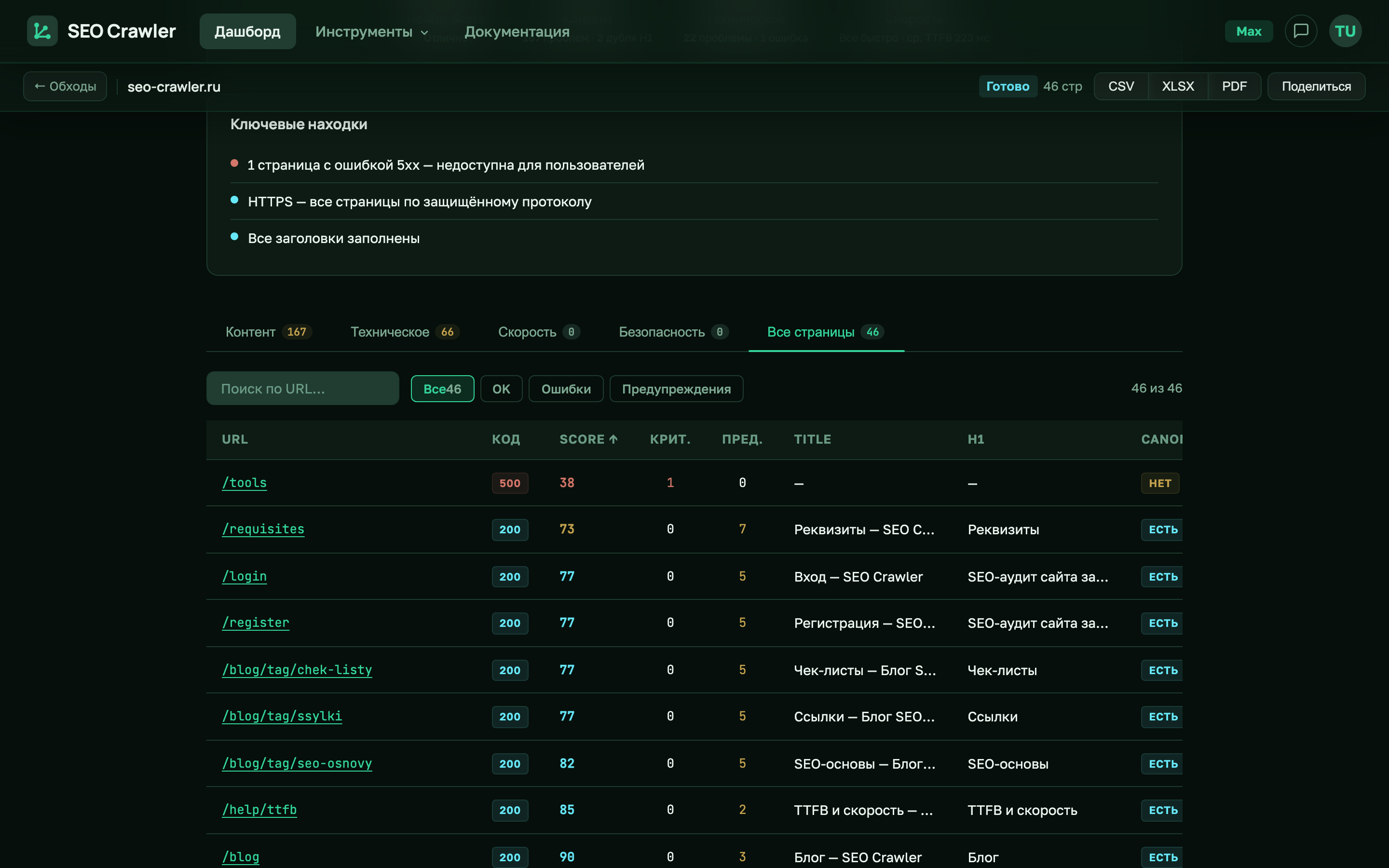Screen dimensions: 1389x868
Task: Sort by the SCORE column header
Action: (x=588, y=439)
